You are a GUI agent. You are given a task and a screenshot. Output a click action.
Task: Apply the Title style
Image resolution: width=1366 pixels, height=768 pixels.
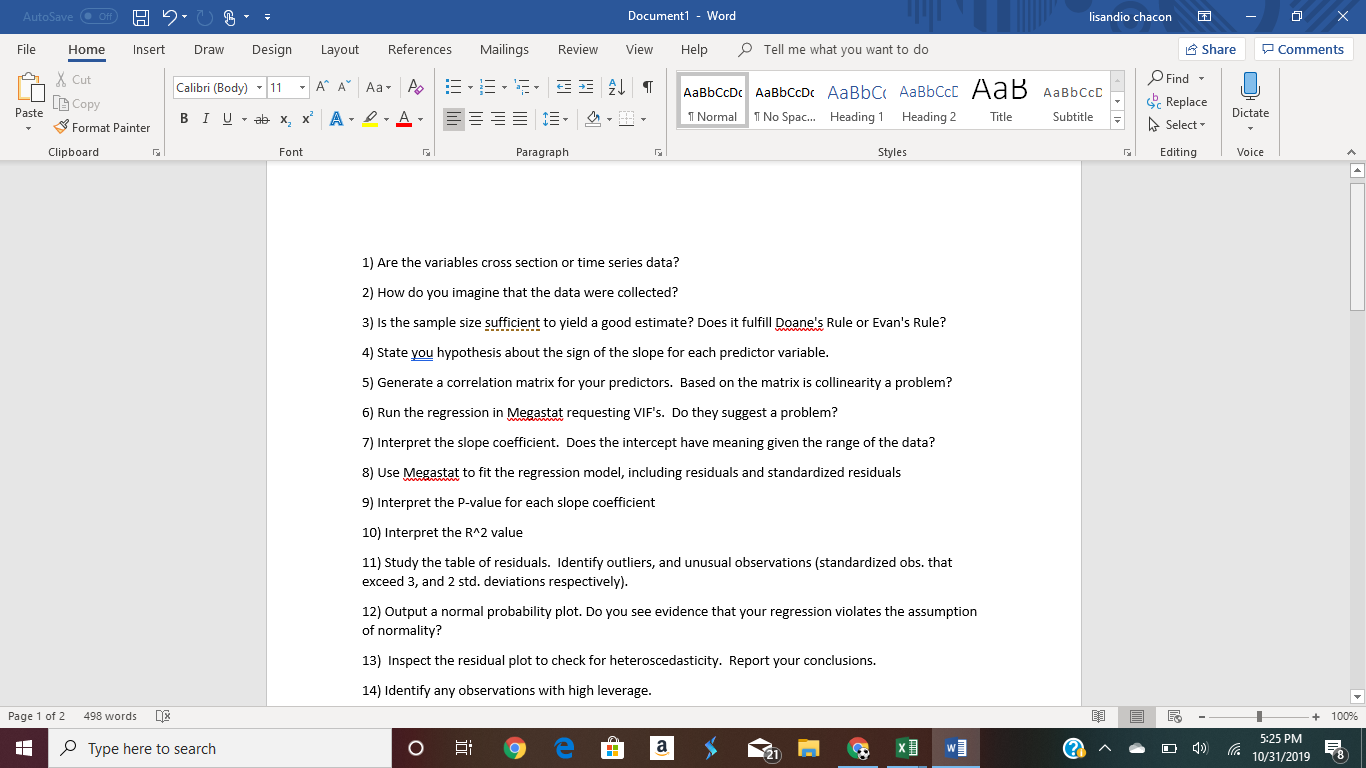[x=1001, y=100]
